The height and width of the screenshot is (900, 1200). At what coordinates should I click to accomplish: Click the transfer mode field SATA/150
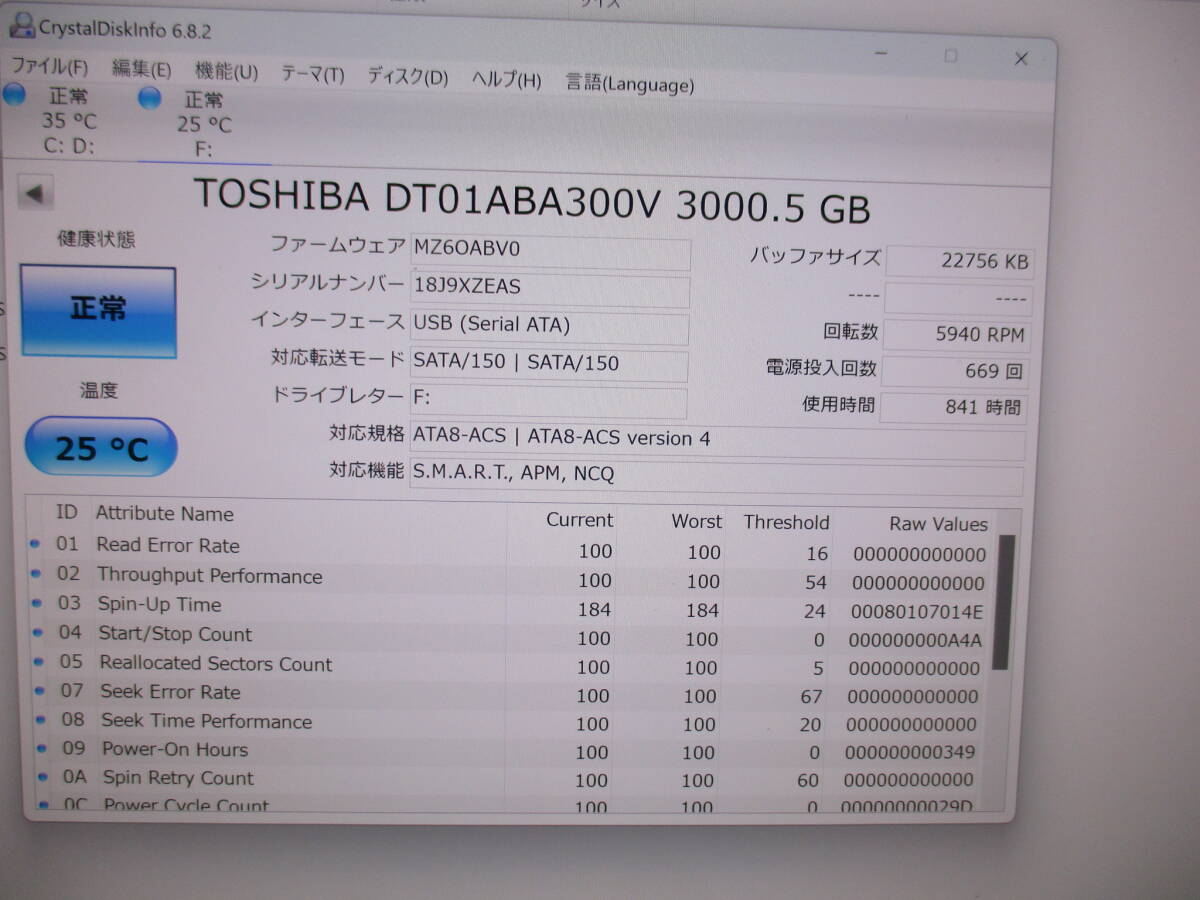coord(549,363)
